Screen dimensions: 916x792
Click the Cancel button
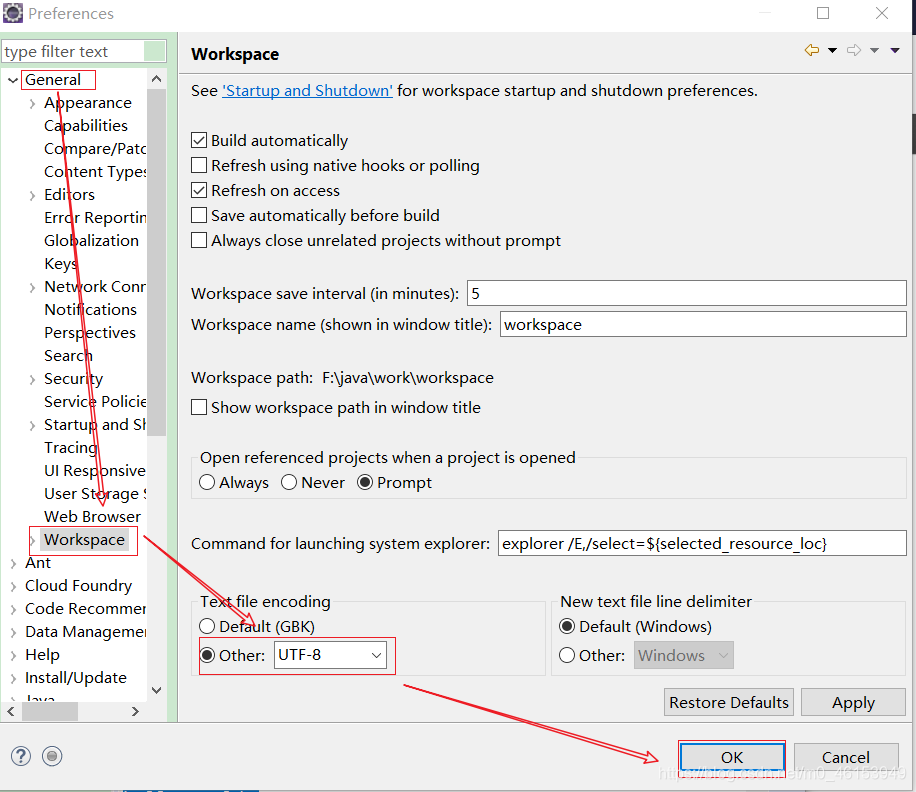[x=846, y=758]
